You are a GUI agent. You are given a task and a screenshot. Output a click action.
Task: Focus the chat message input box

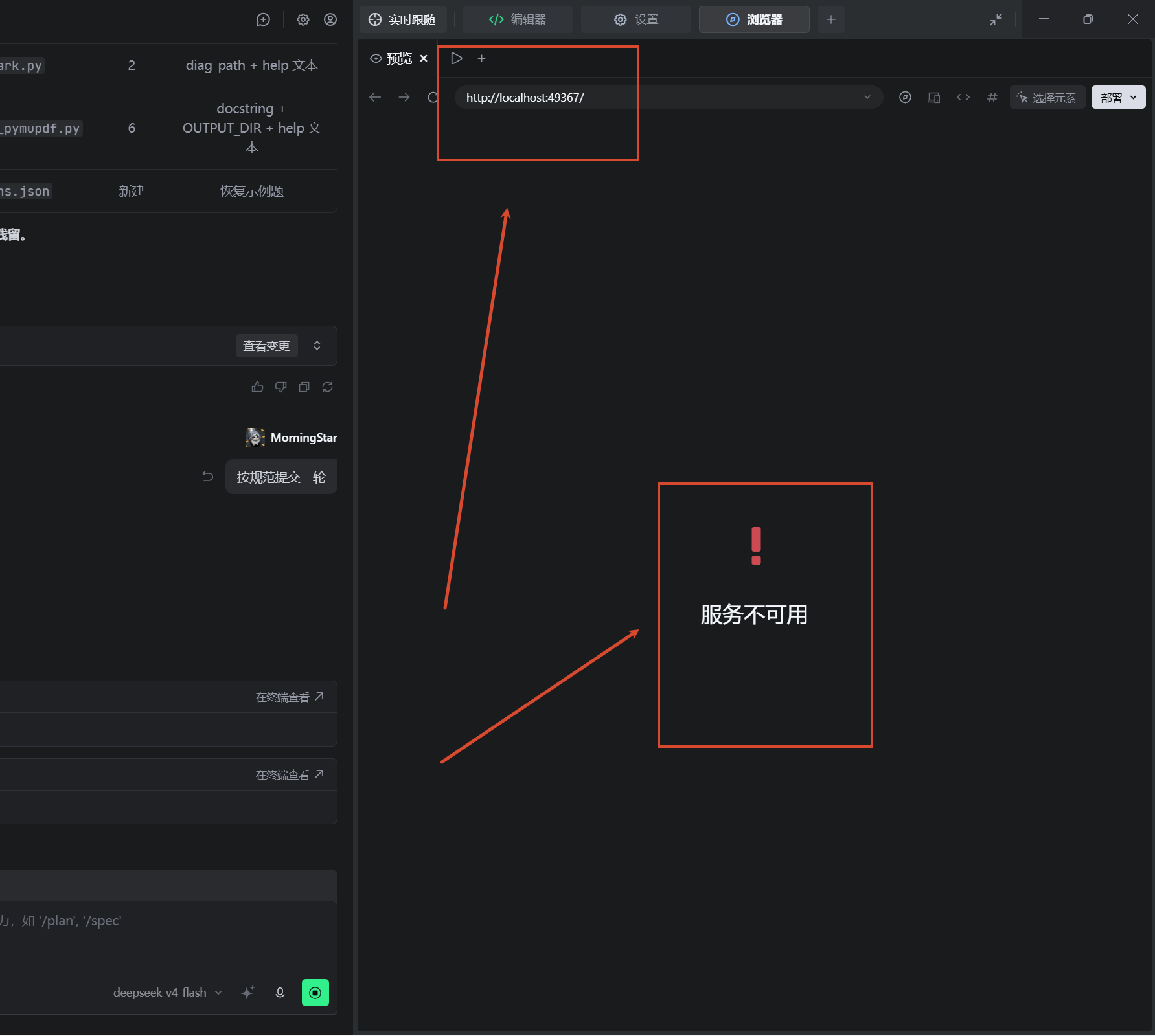click(168, 936)
